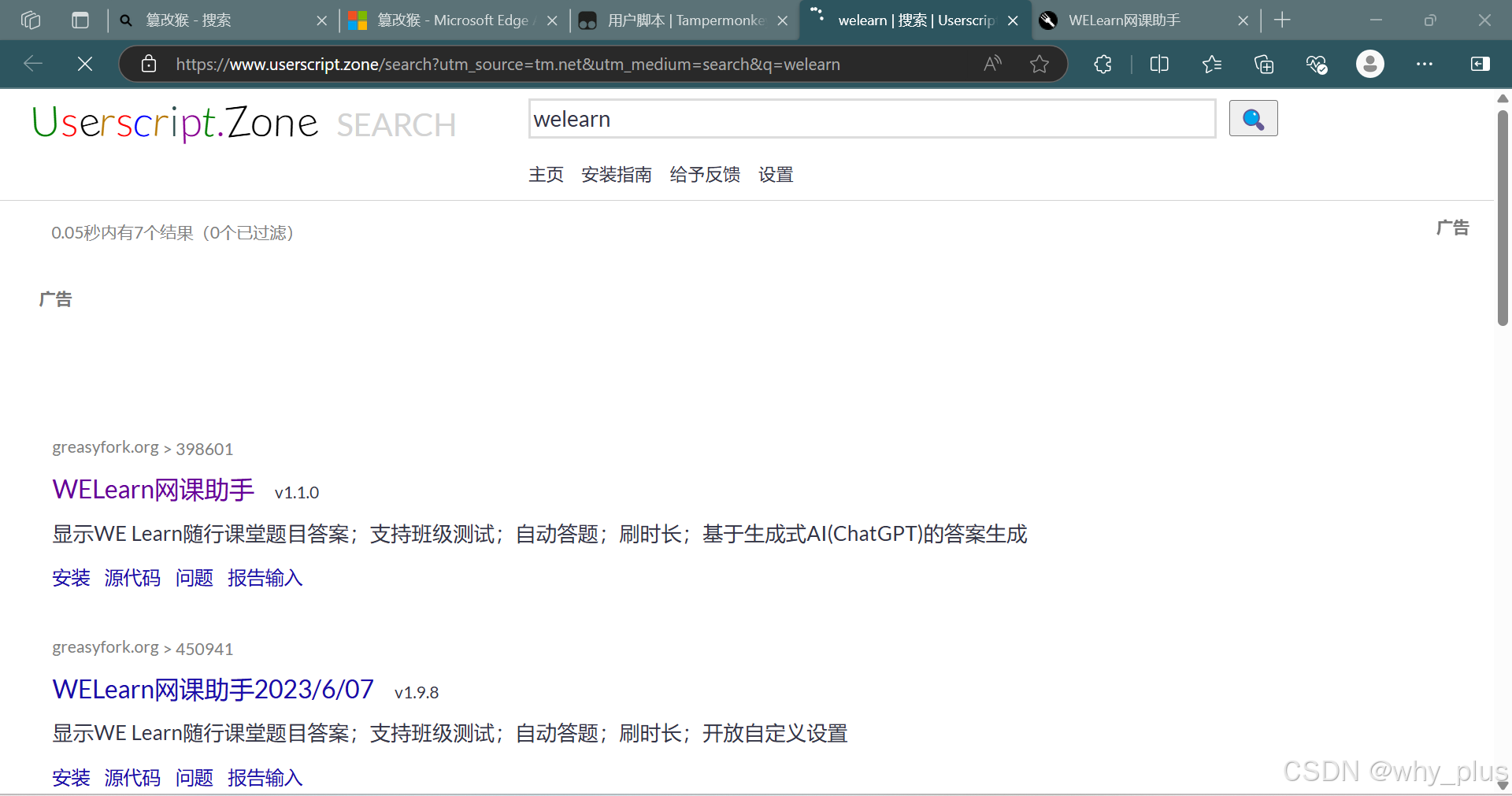This screenshot has width=1512, height=796.
Task: Click the page vertical scrollbar thumb
Action: [x=1503, y=218]
